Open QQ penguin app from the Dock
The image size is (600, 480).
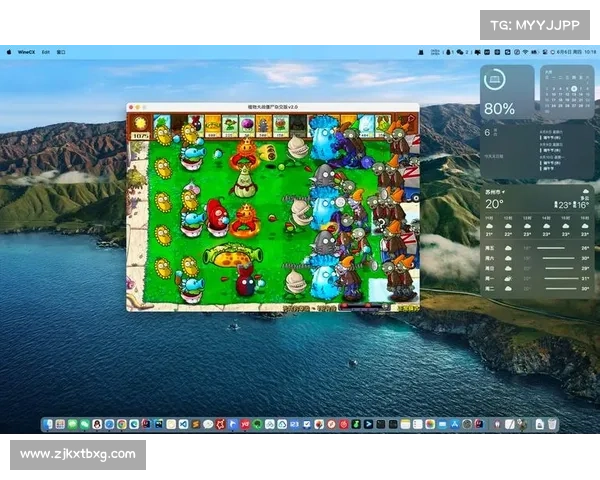pos(97,424)
